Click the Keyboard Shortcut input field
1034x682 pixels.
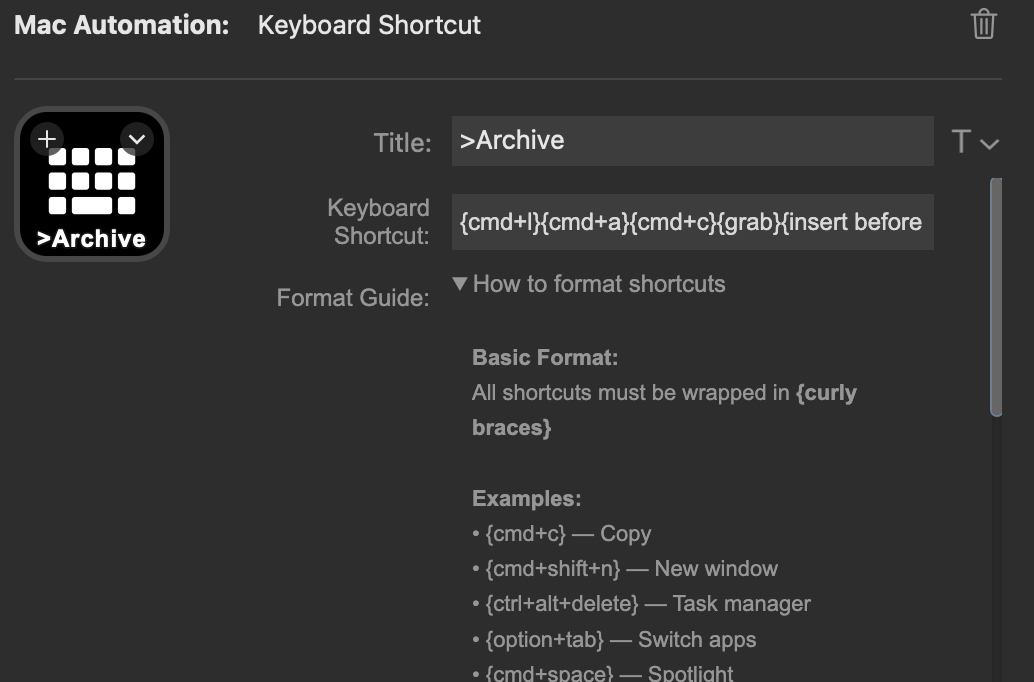(x=690, y=222)
